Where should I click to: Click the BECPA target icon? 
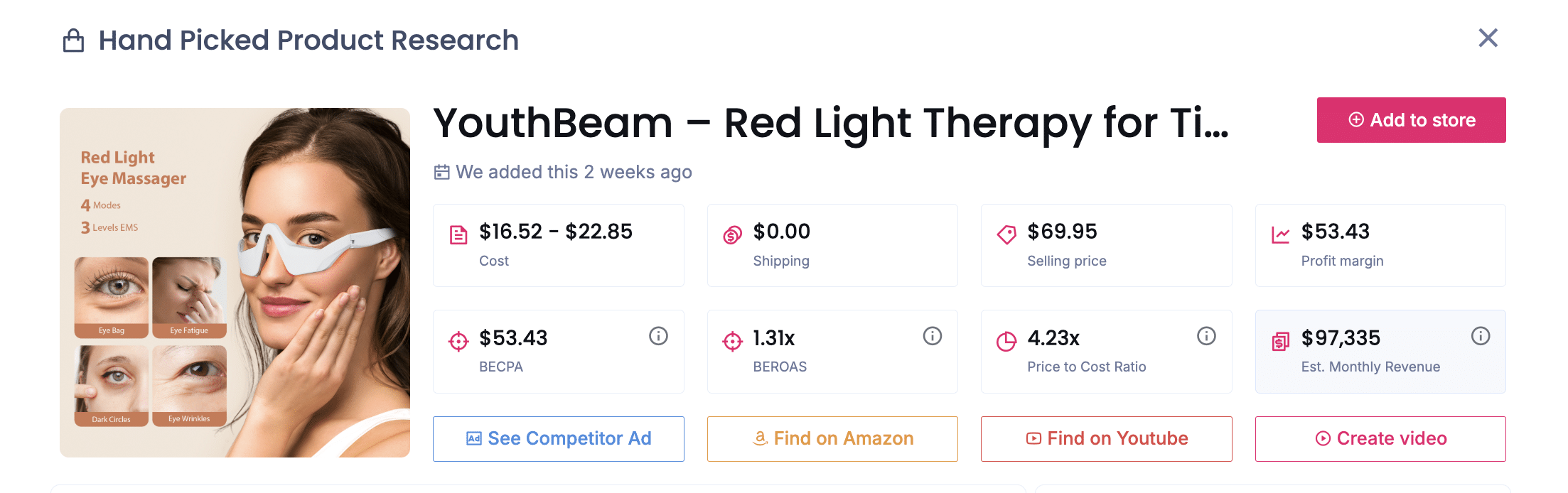click(458, 341)
